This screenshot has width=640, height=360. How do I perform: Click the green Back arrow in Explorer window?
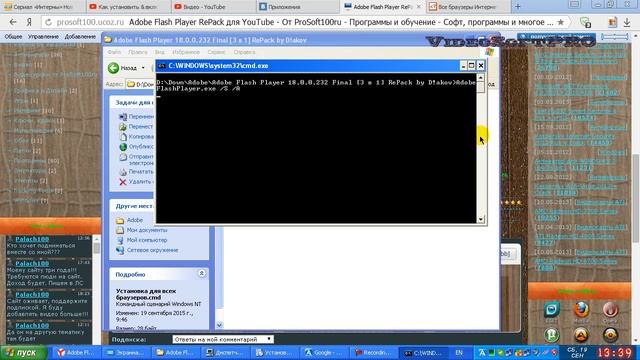pos(113,68)
